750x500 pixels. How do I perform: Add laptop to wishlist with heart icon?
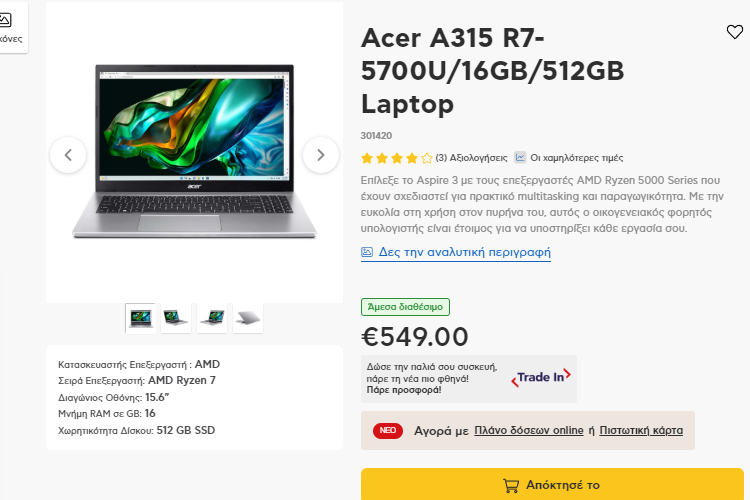pos(734,32)
